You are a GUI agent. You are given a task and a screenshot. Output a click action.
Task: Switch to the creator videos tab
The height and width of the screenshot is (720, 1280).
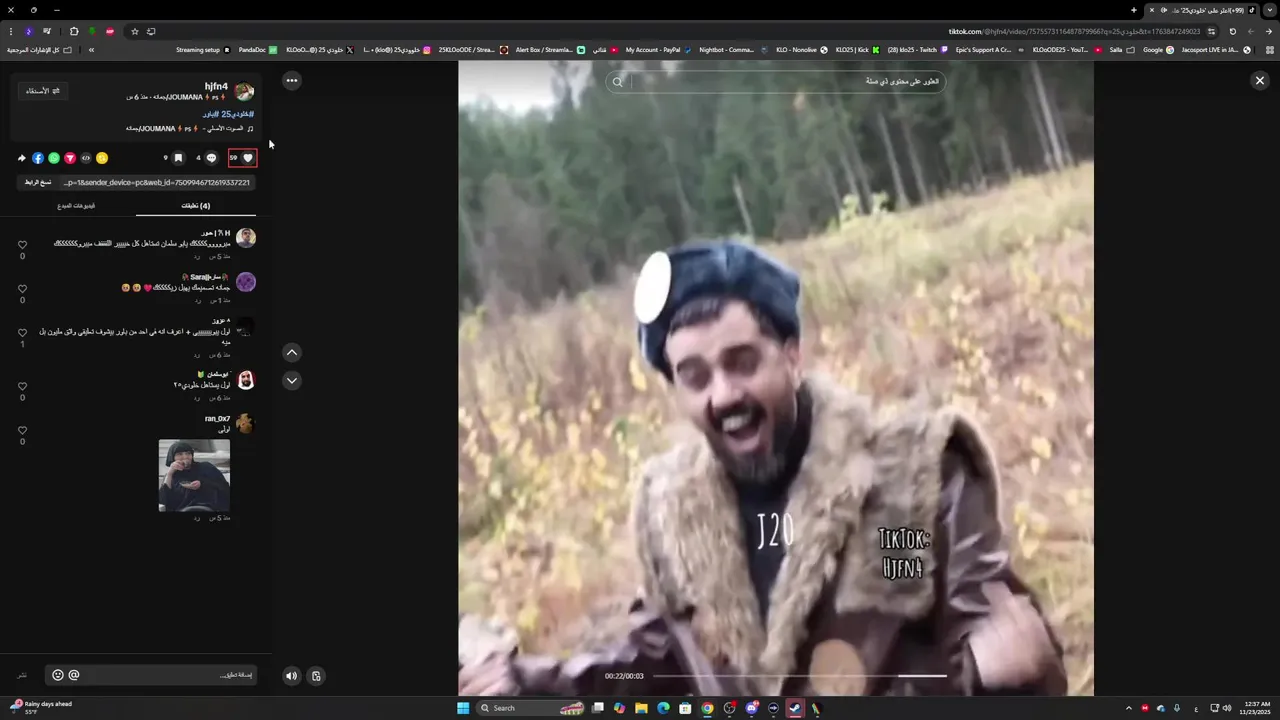76,206
